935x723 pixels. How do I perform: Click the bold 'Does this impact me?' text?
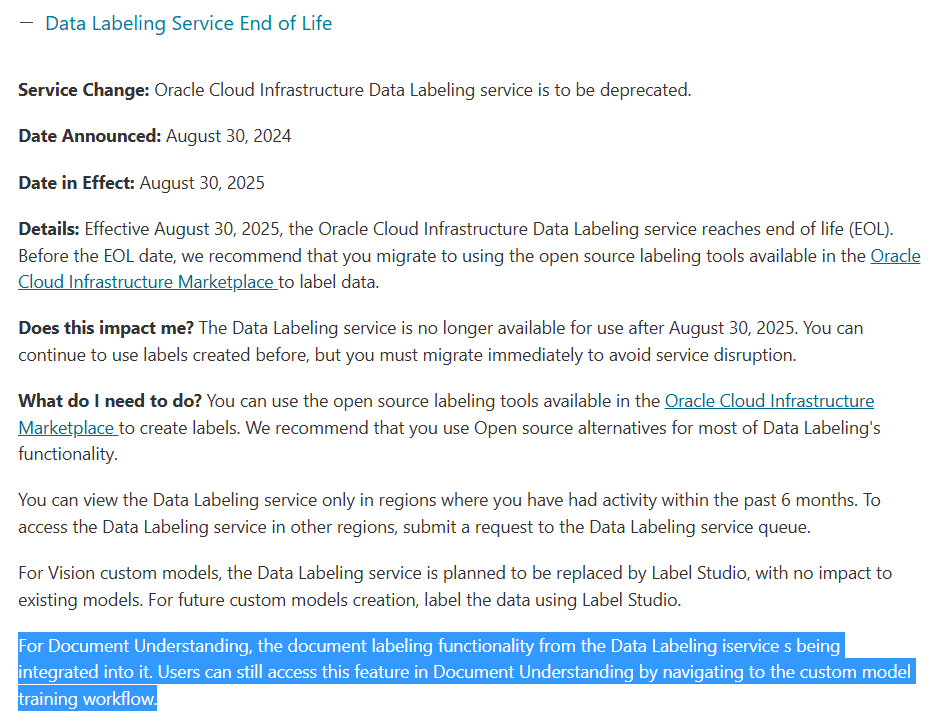pyautogui.click(x=105, y=328)
